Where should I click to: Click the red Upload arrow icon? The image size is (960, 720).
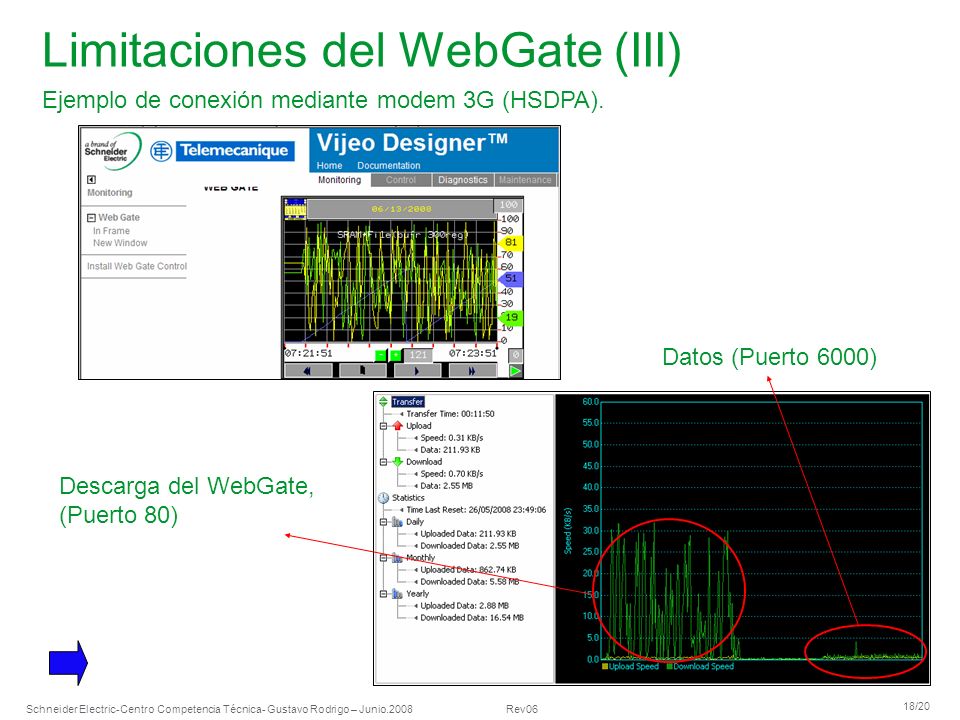(397, 426)
